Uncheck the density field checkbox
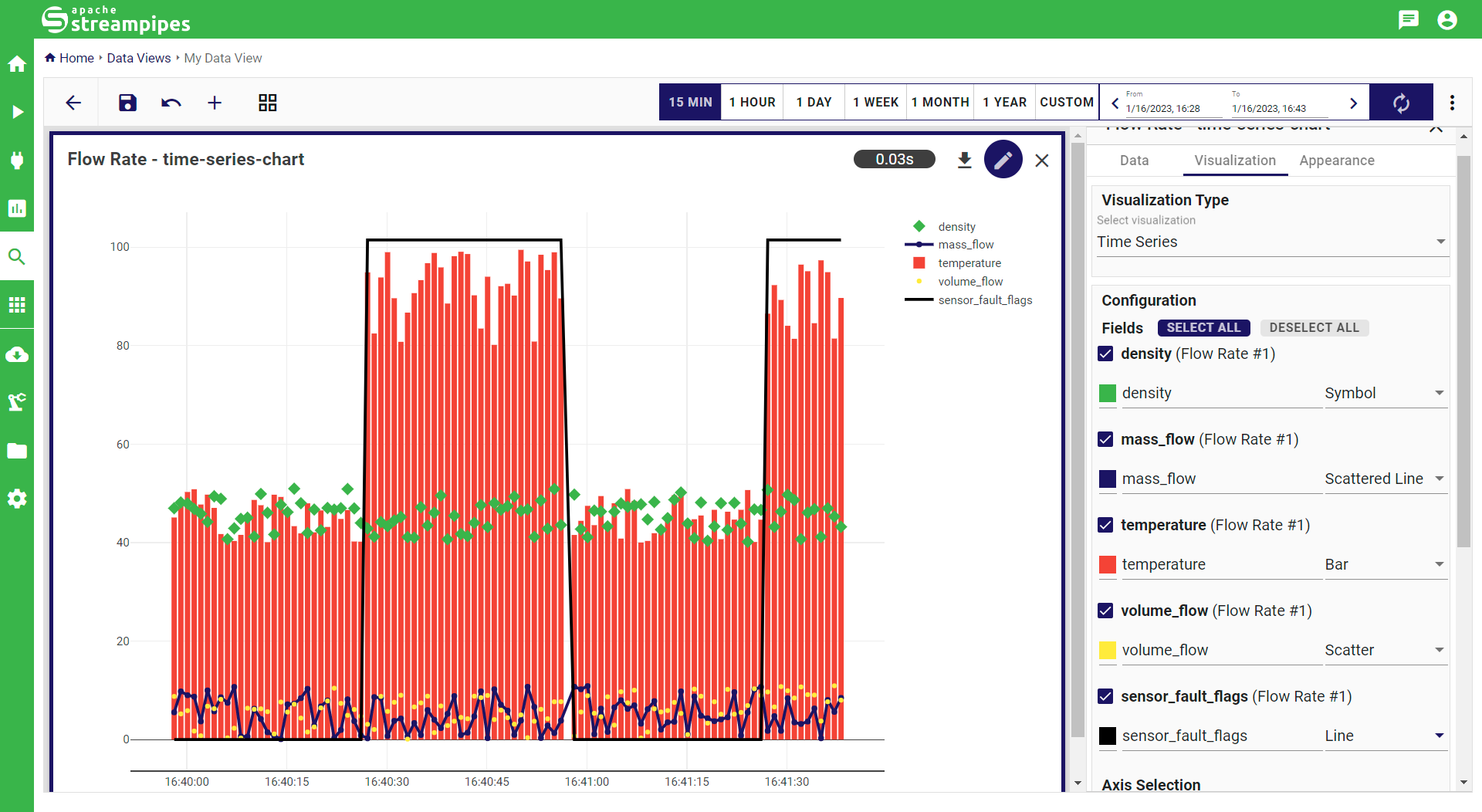Screen dimensions: 1482x812 1105,354
